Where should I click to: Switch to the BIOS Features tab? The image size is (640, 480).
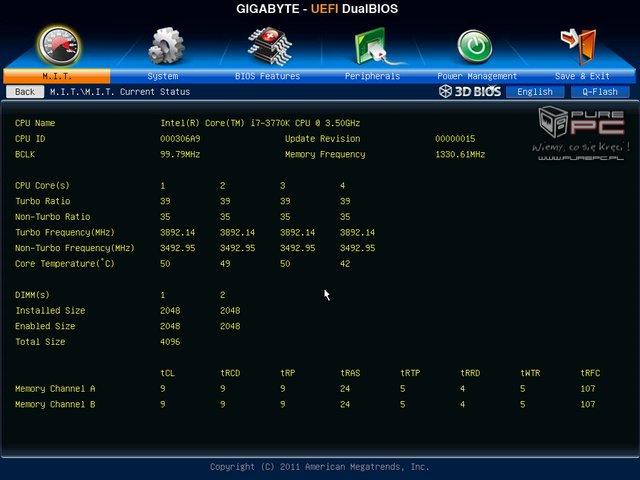click(267, 76)
